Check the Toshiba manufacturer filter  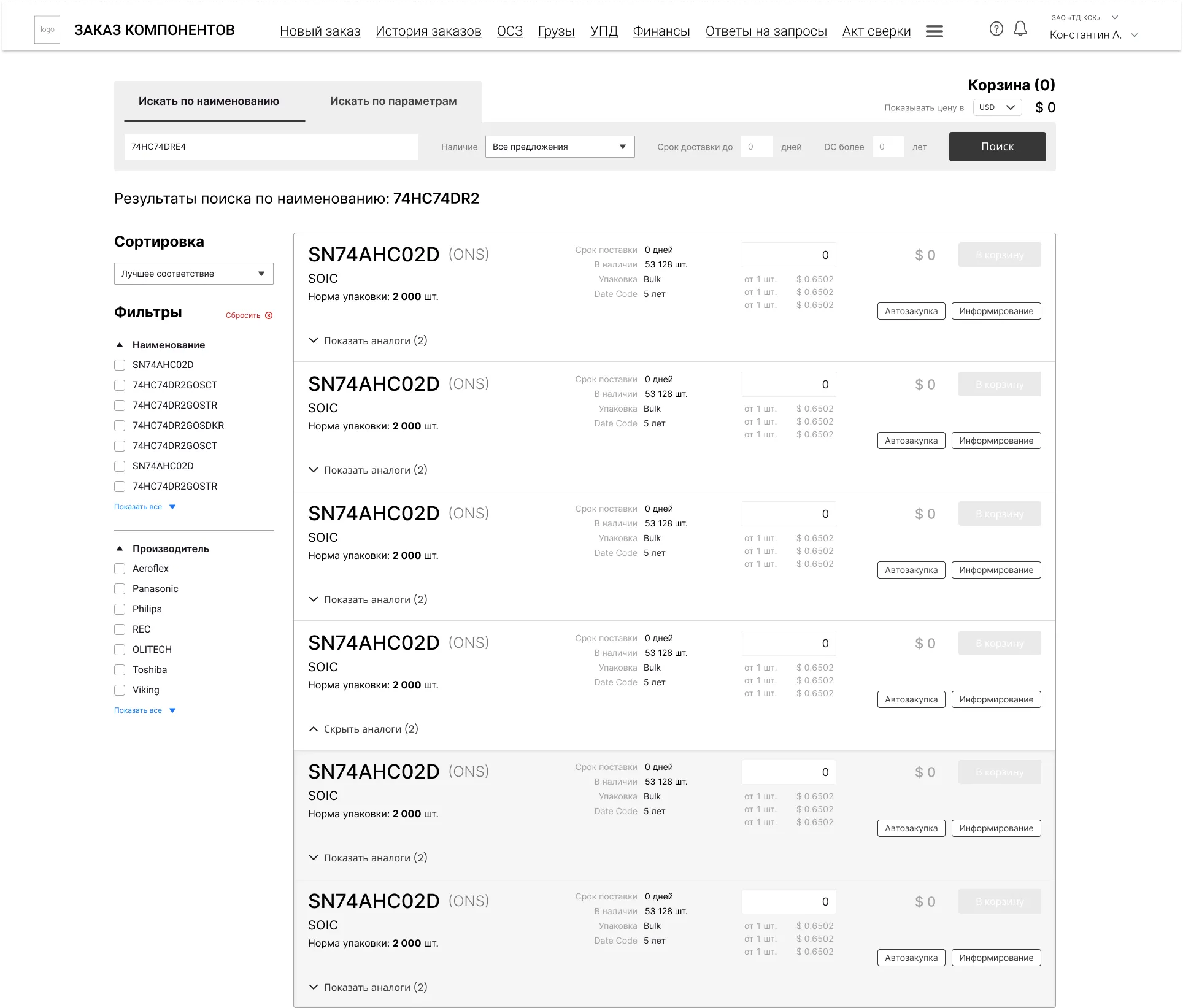click(x=120, y=670)
